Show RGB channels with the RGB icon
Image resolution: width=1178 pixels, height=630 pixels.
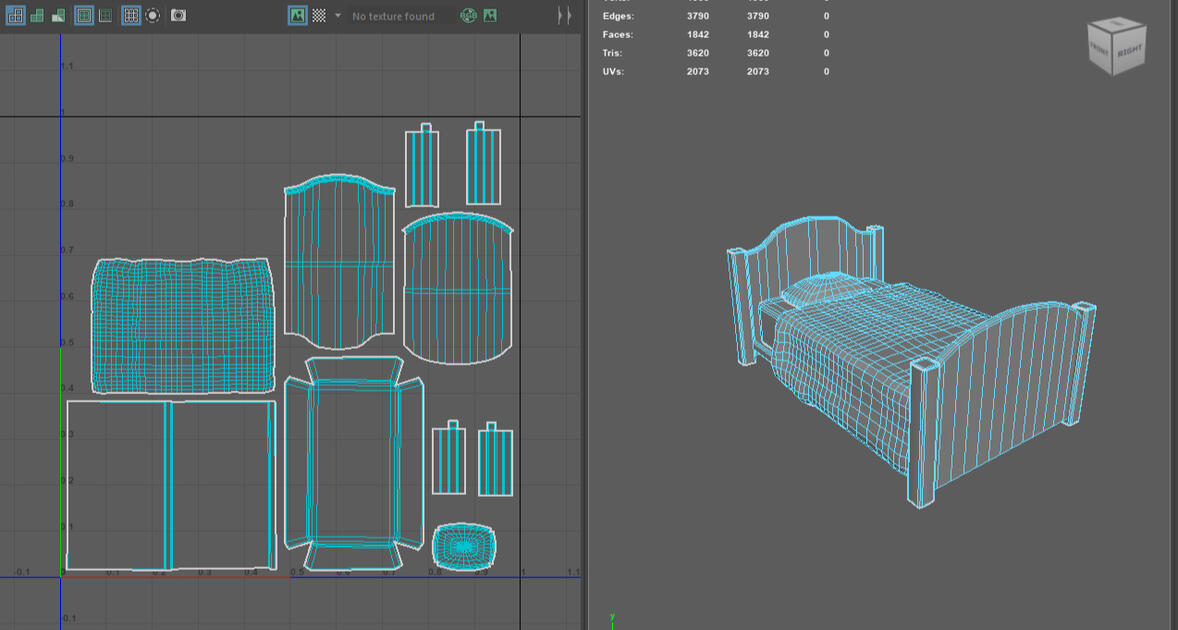coord(468,16)
